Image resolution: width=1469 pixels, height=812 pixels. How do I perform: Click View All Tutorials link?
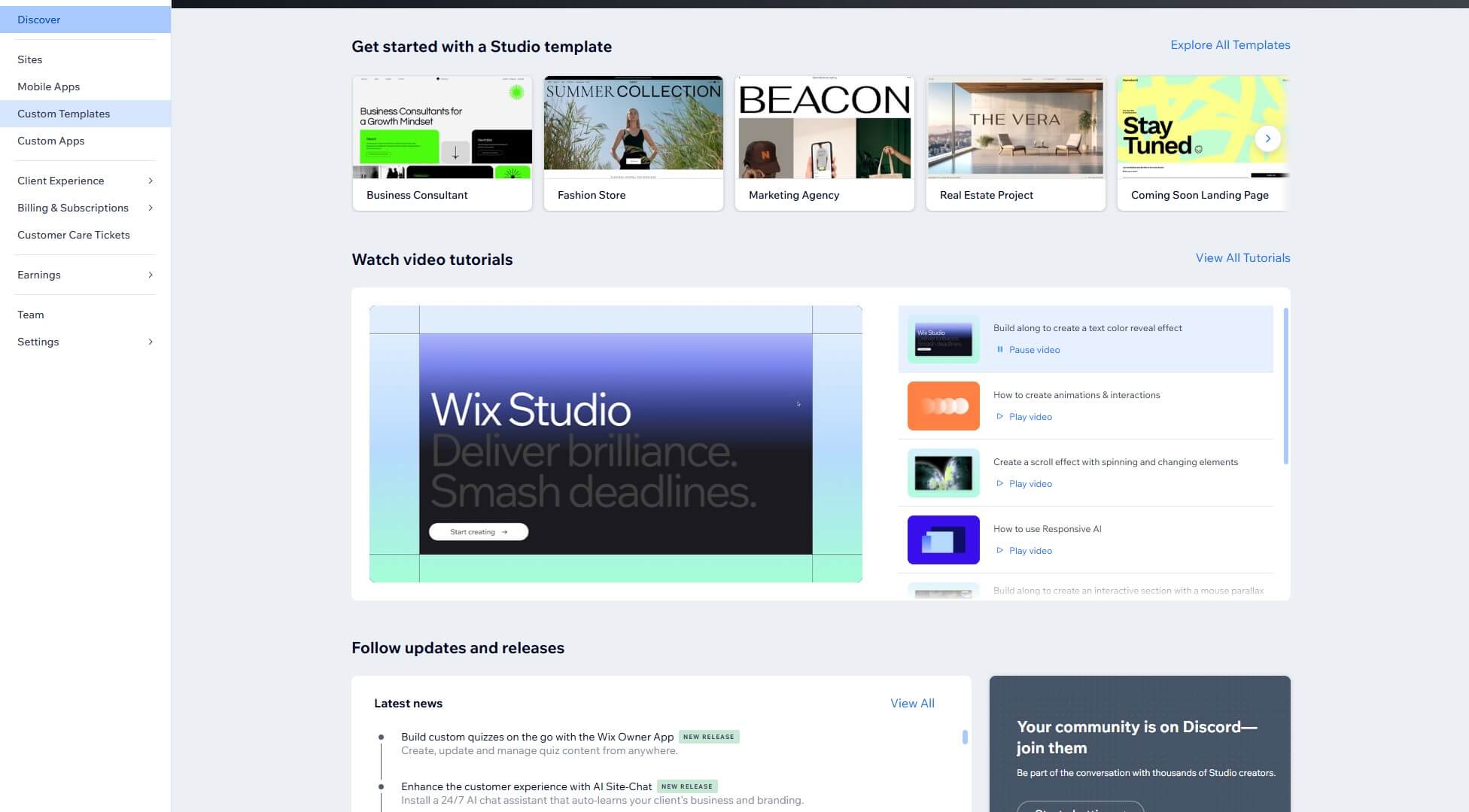point(1242,258)
